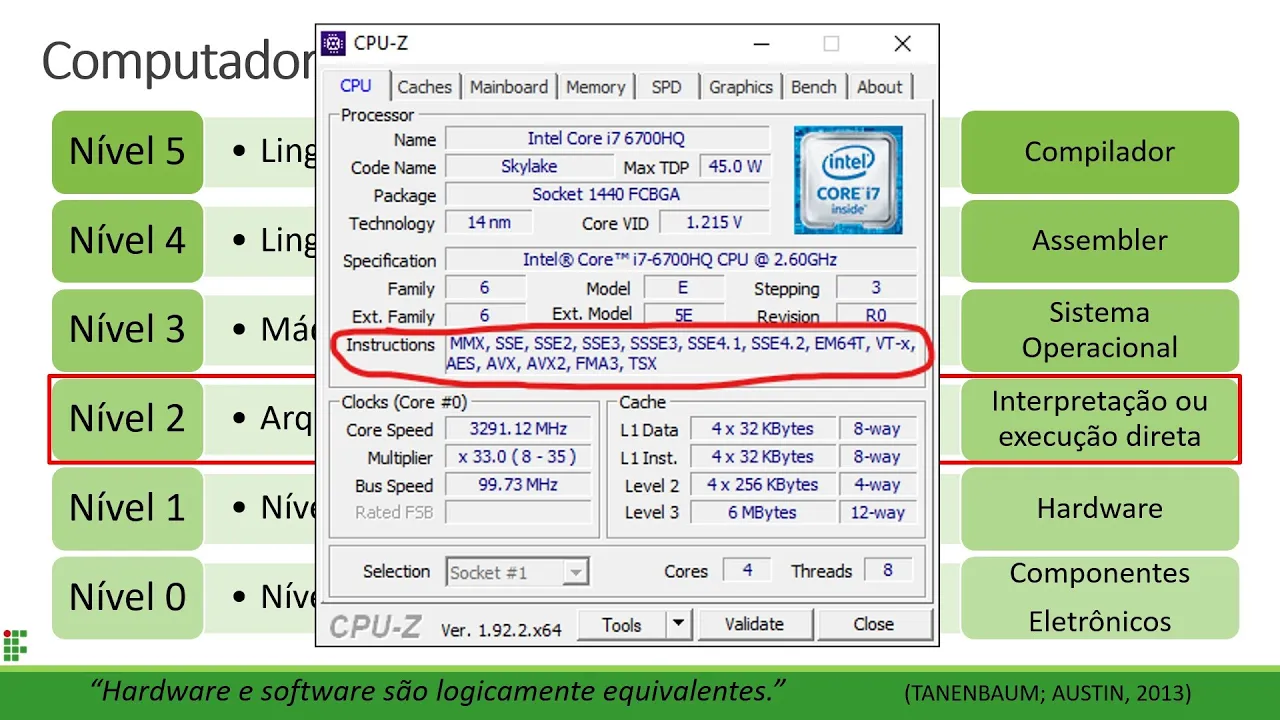Image resolution: width=1280 pixels, height=720 pixels.
Task: Switch to the Graphics tab
Action: (741, 87)
